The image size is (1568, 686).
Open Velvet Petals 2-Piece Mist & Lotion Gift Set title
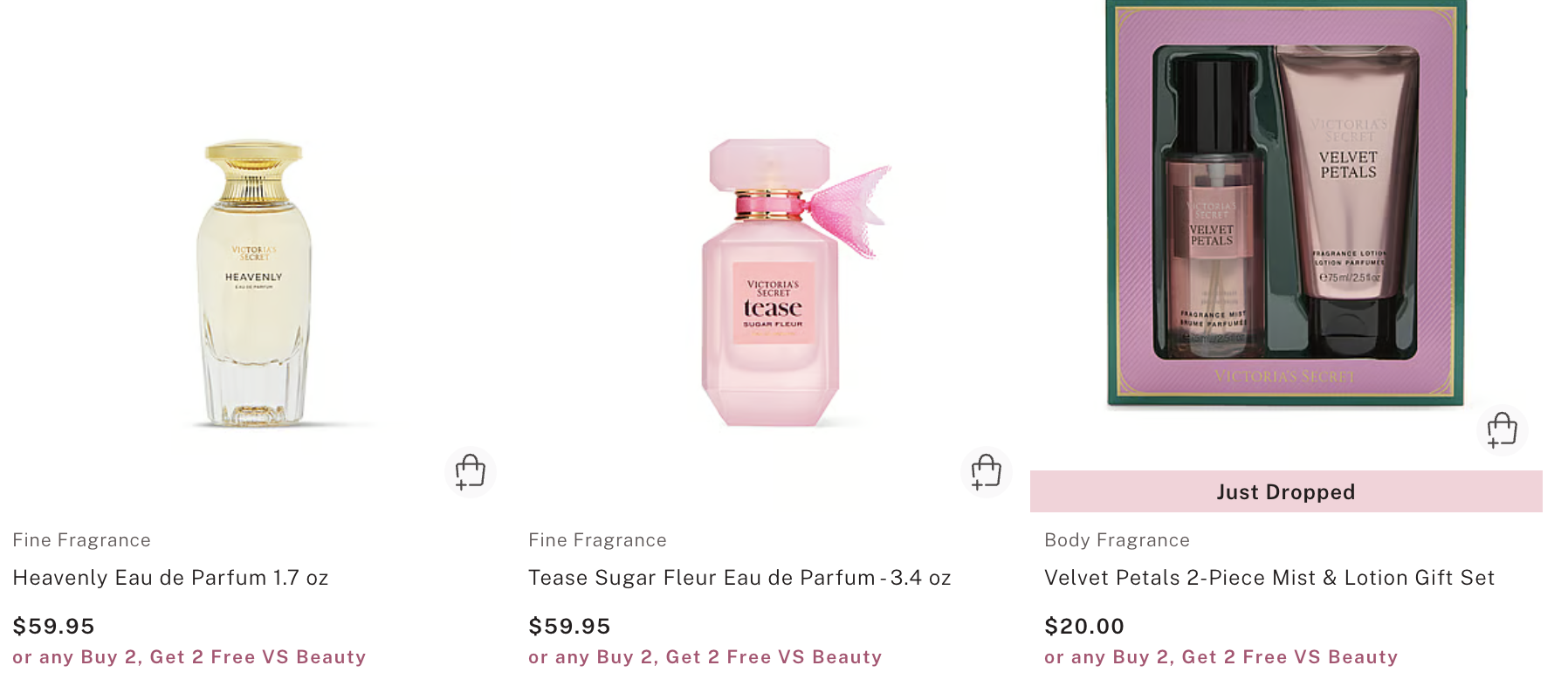pyautogui.click(x=1269, y=578)
